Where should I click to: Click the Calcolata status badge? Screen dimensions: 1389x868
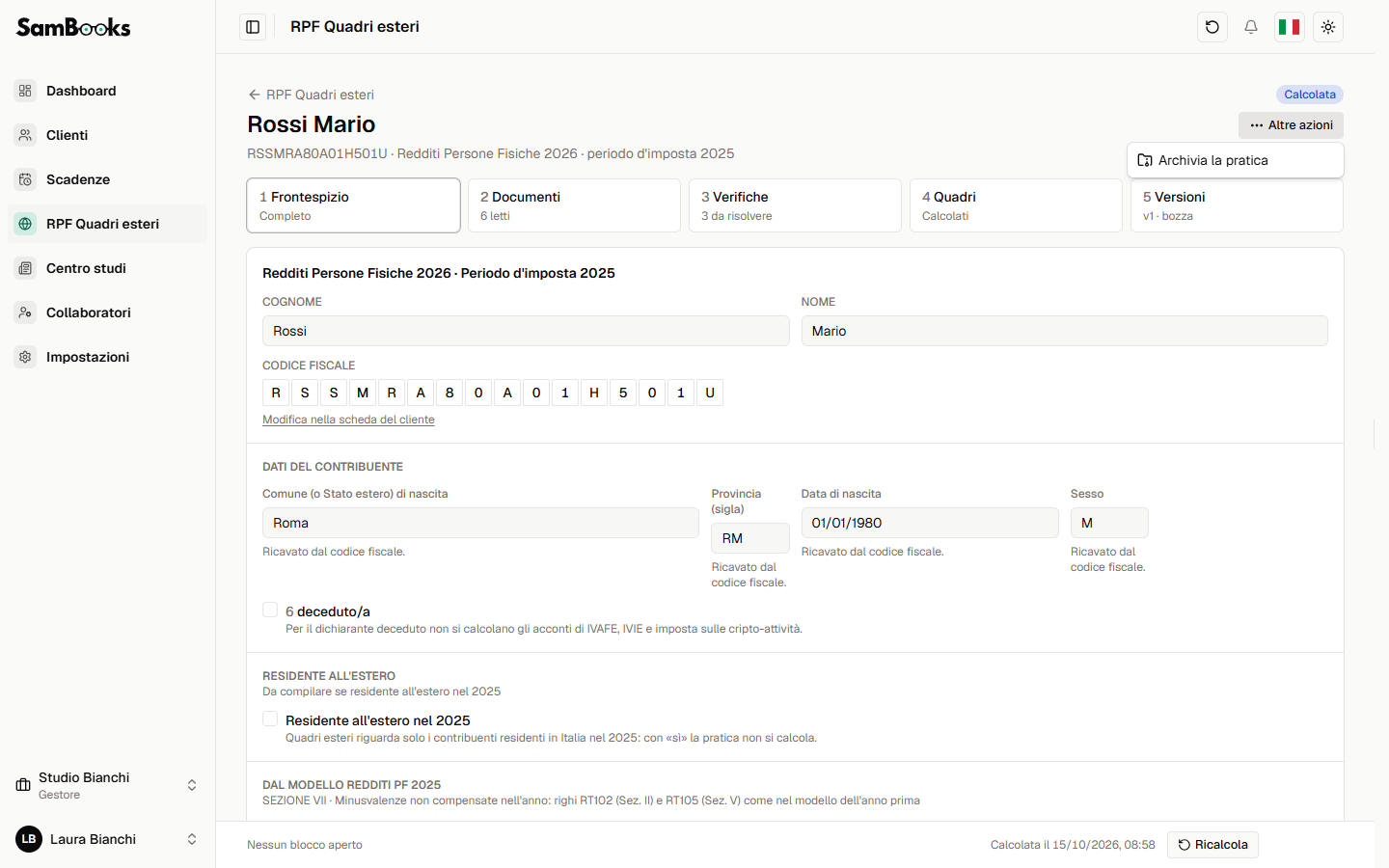[1310, 95]
